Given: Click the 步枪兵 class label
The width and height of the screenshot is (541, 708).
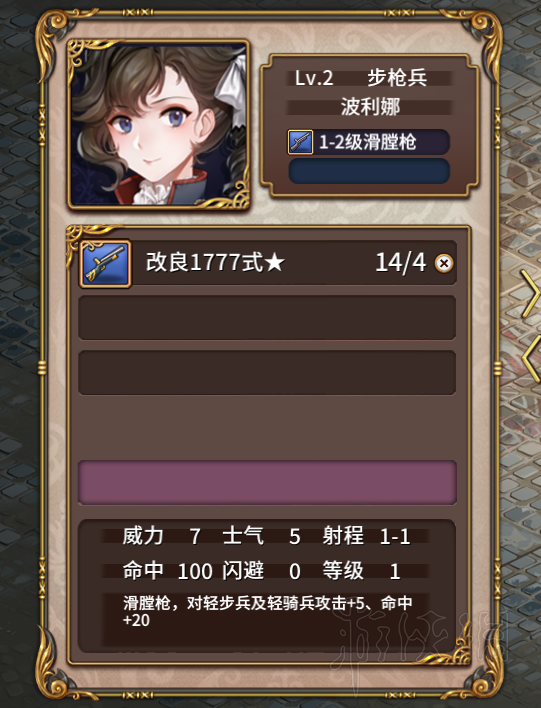Looking at the screenshot, I should pyautogui.click(x=397, y=78).
